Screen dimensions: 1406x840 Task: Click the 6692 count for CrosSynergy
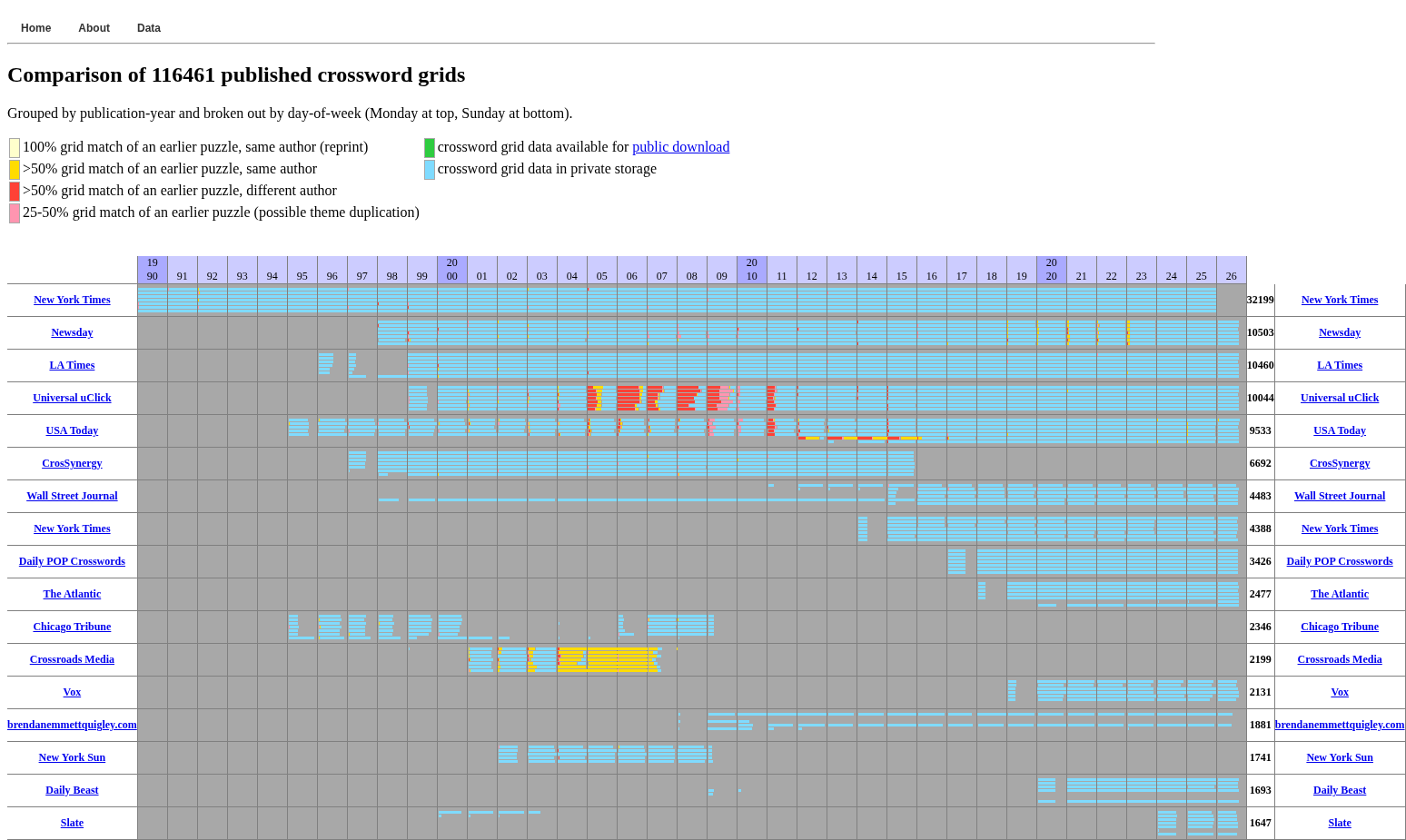click(1261, 463)
